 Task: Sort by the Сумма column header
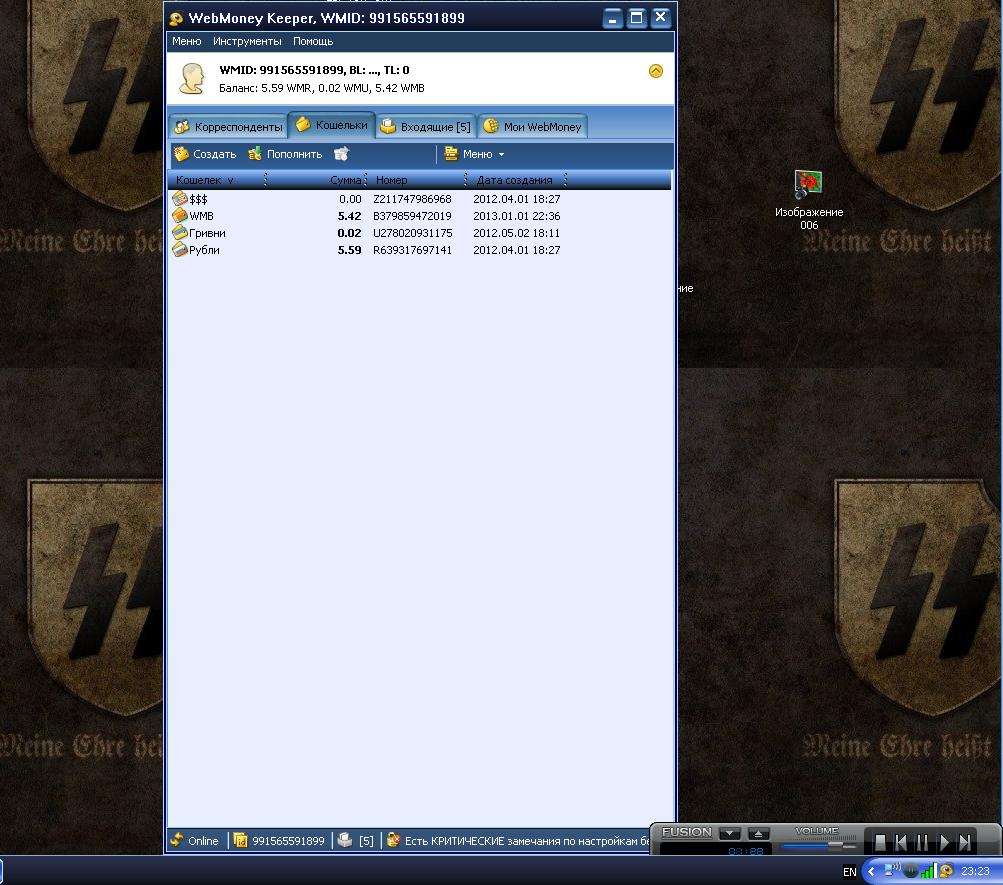[x=317, y=180]
